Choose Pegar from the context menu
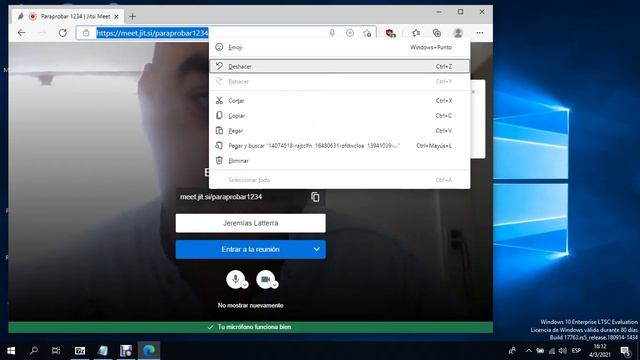 point(339,131)
